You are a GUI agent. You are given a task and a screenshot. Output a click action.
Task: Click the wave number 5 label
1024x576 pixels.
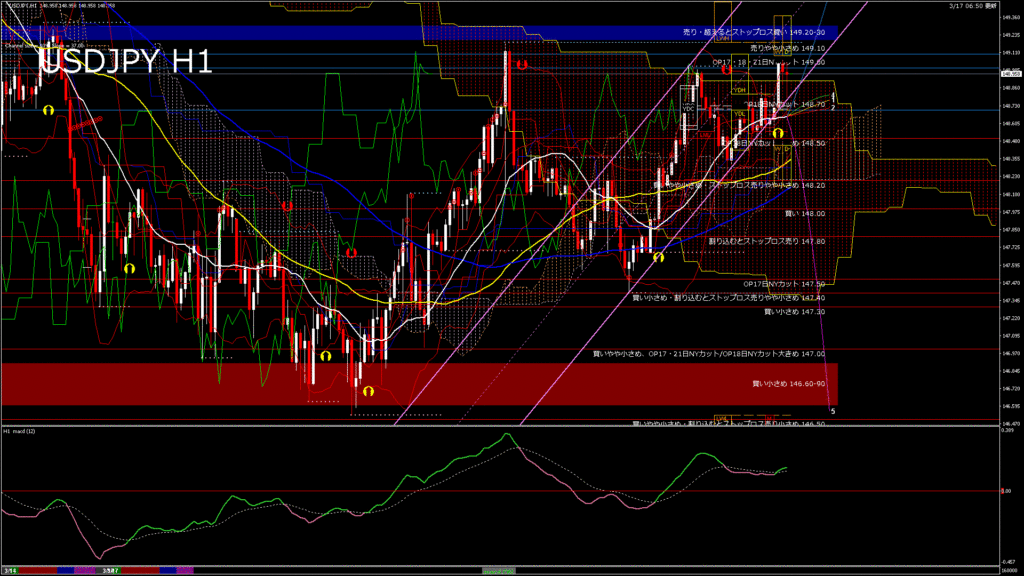832,411
